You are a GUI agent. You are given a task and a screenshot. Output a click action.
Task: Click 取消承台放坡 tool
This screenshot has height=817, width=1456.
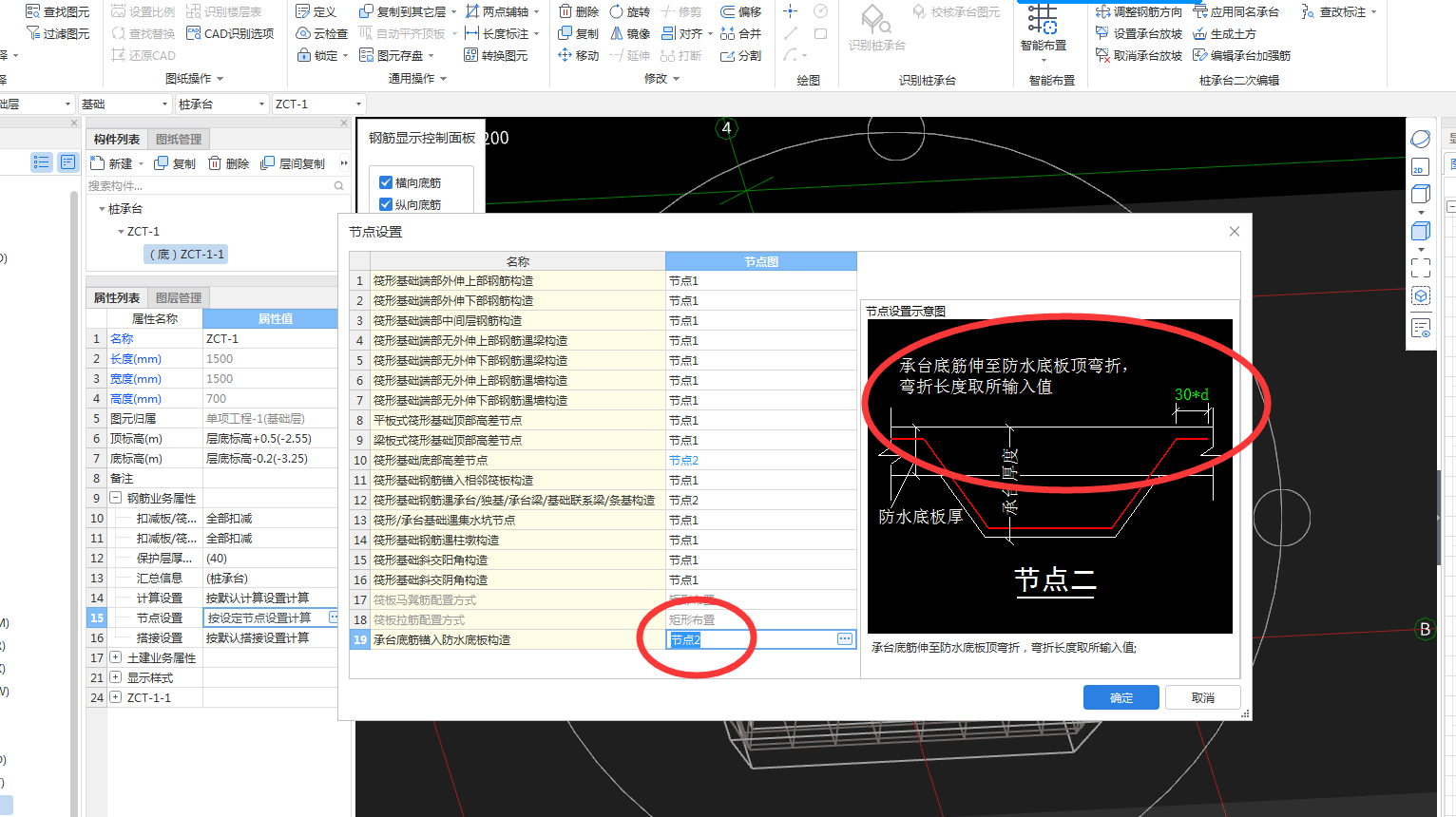tap(1139, 55)
